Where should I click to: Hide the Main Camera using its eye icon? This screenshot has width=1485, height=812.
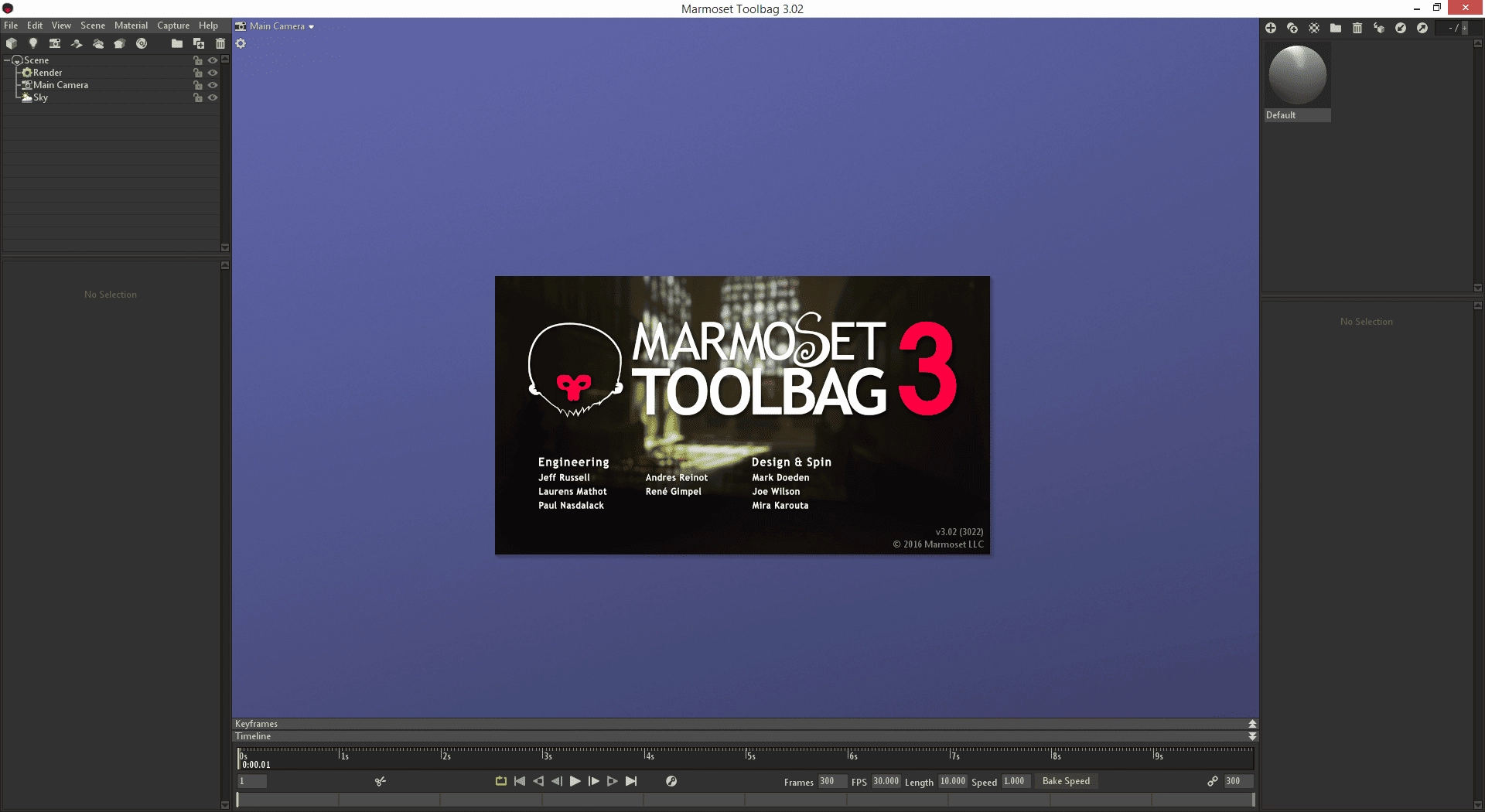point(213,85)
